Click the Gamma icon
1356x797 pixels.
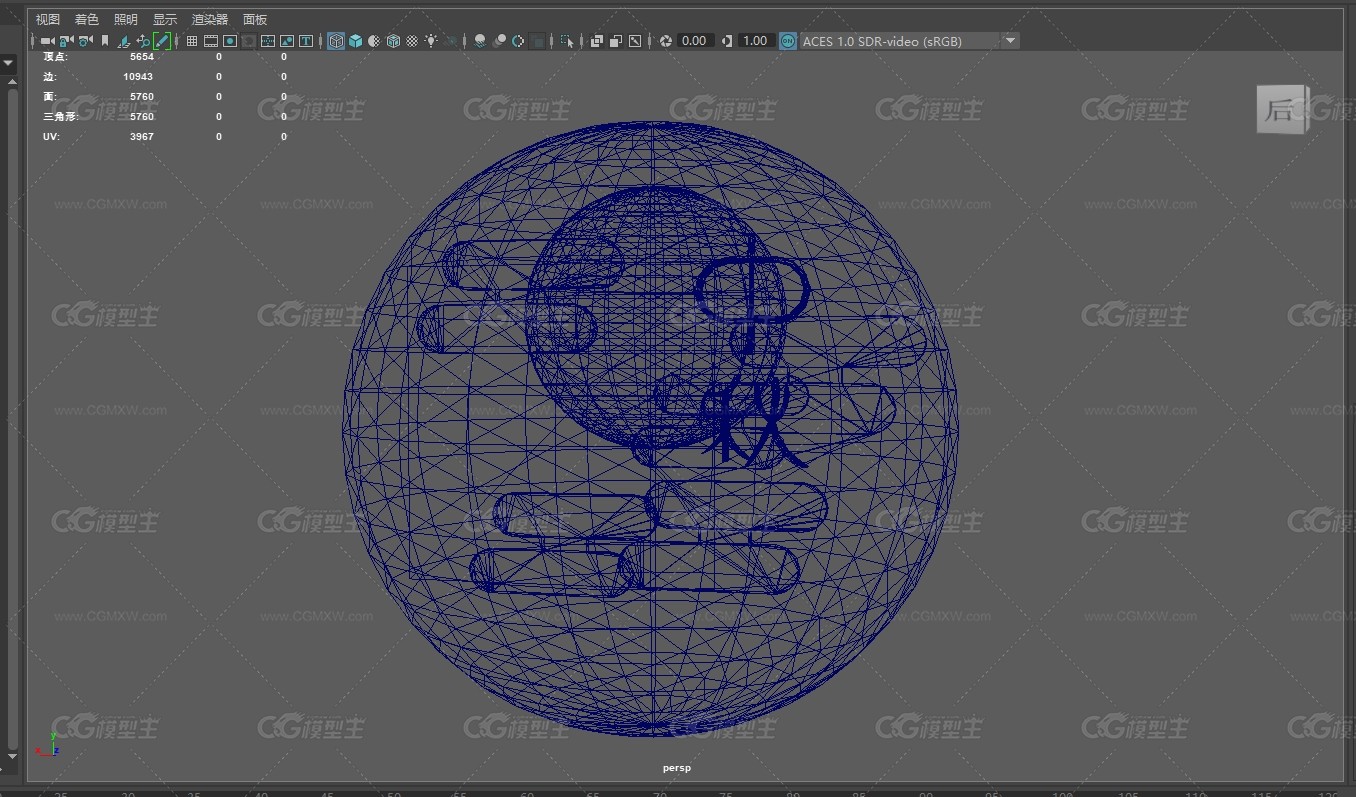pos(727,41)
